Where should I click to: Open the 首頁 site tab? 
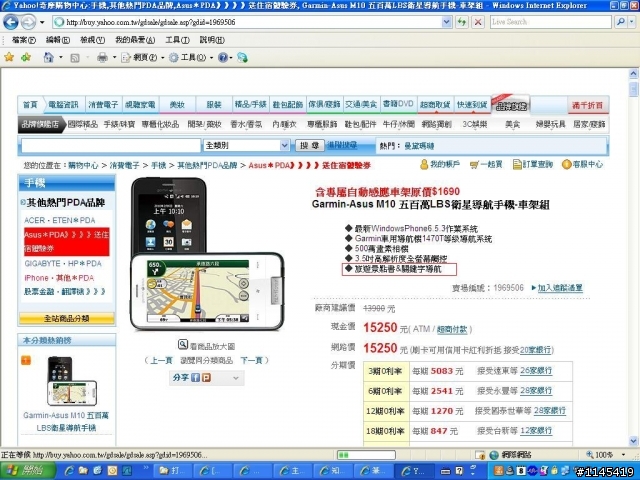(30, 105)
